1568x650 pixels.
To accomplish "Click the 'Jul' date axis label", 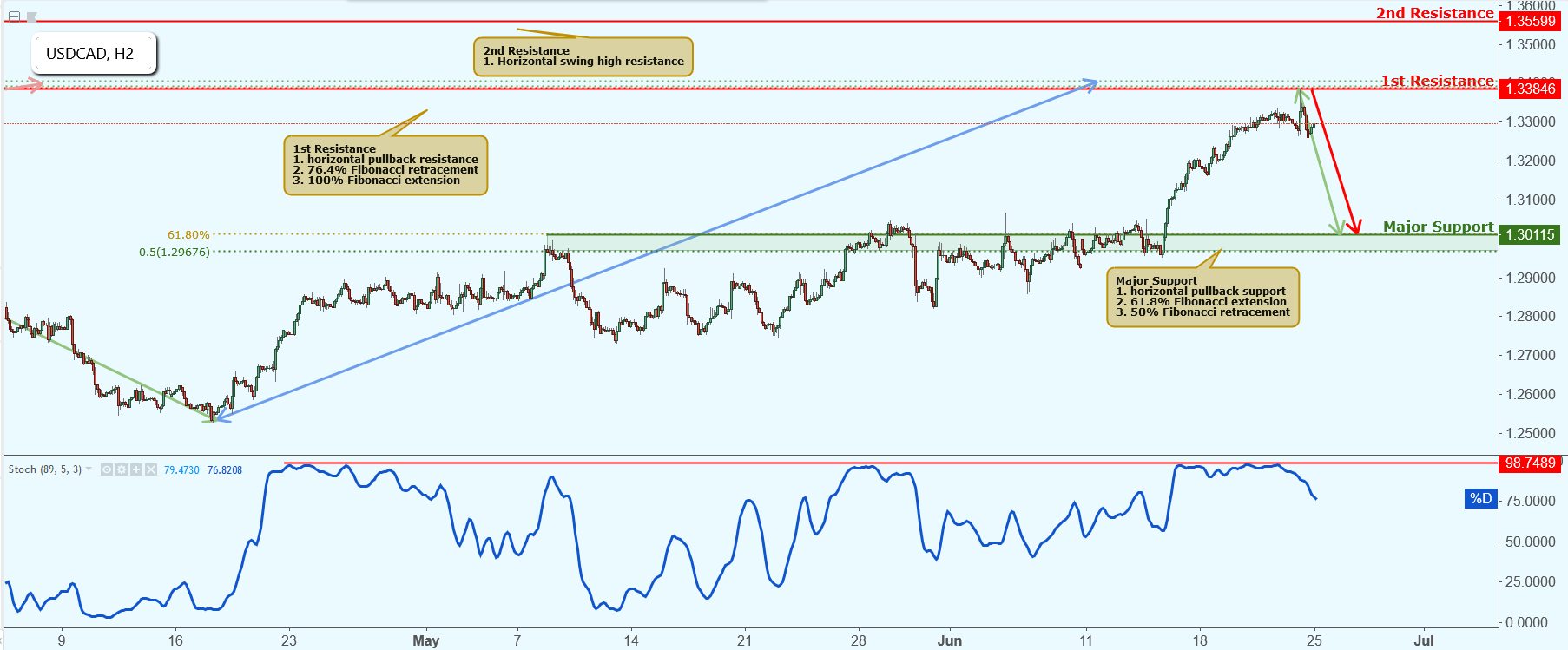I will (1424, 640).
